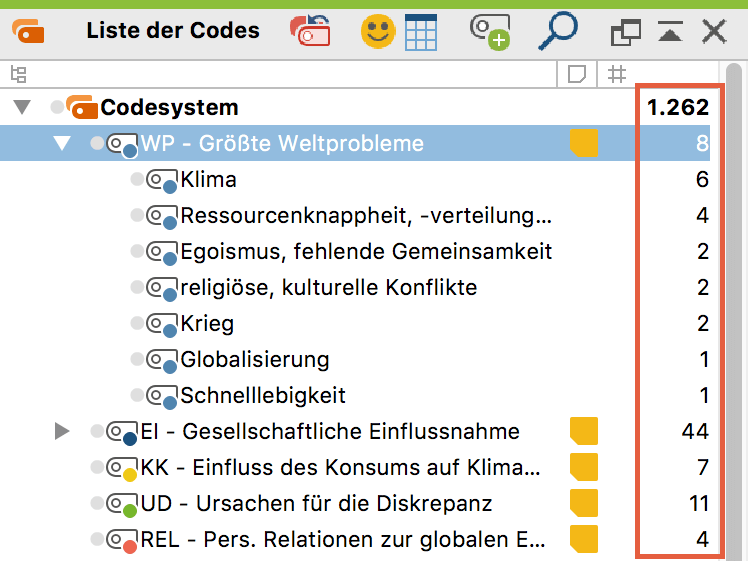This screenshot has width=748, height=561.
Task: Open the memo of UD - Ursachen für die Diskrepanz
Action: 584,503
